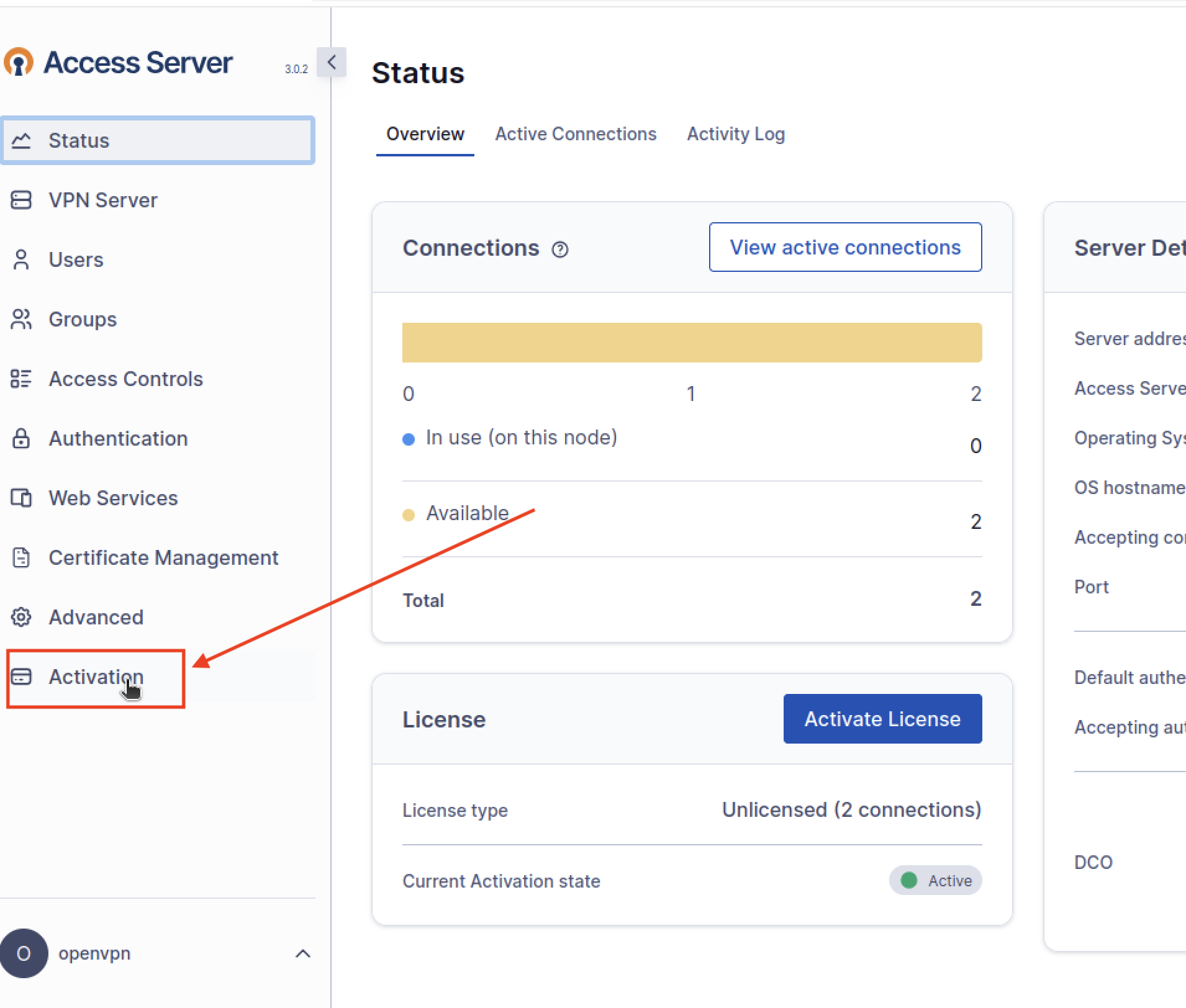Open the Connections help question mark
Screen dimensions: 1186x1008
pos(559,249)
